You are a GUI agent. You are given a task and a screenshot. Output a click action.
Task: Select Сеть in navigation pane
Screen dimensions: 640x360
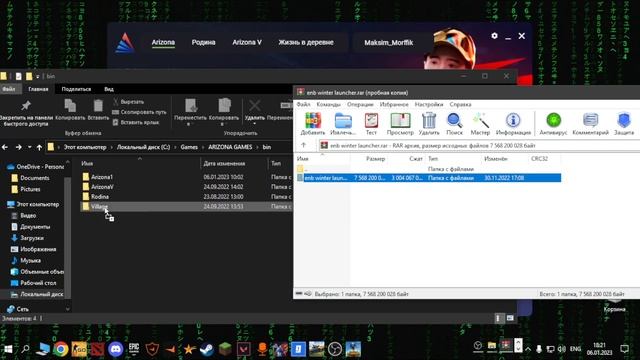(22, 309)
